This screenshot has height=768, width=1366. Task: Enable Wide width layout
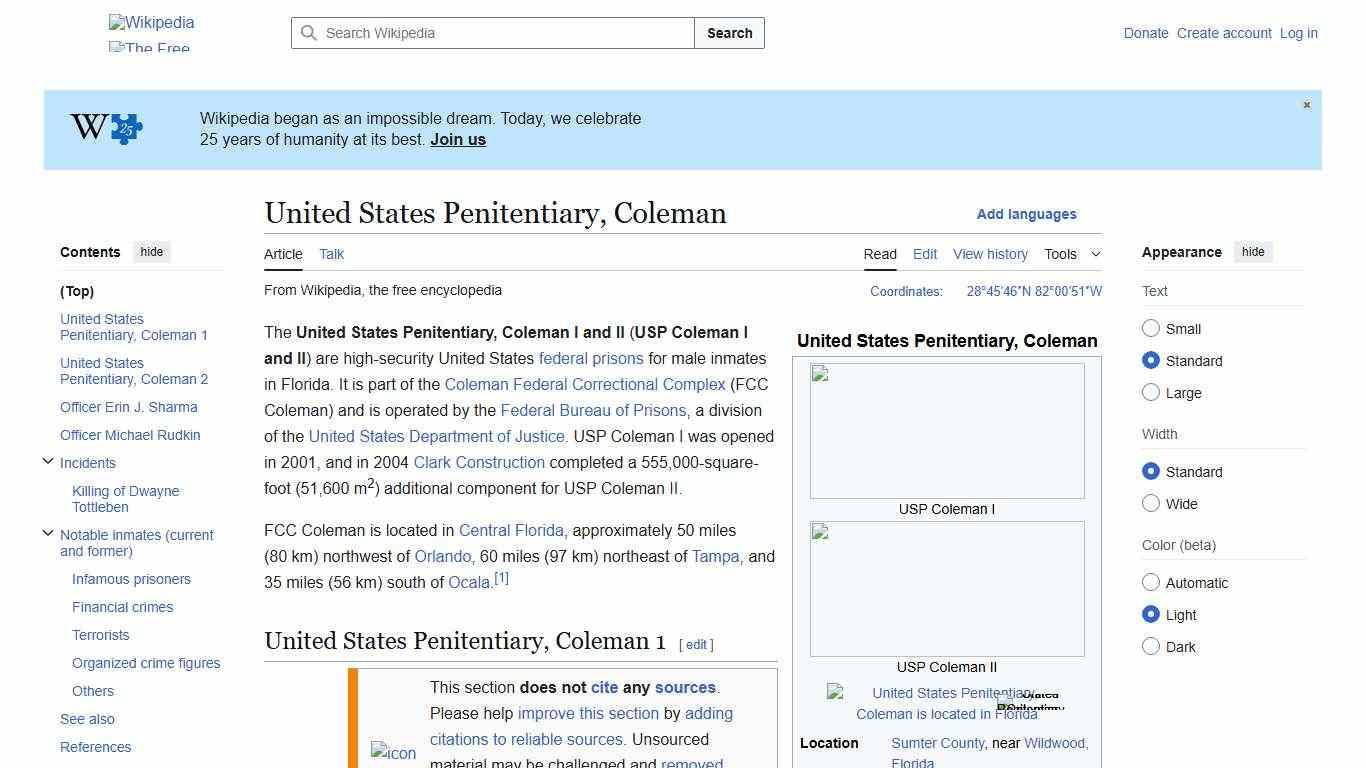[1151, 504]
